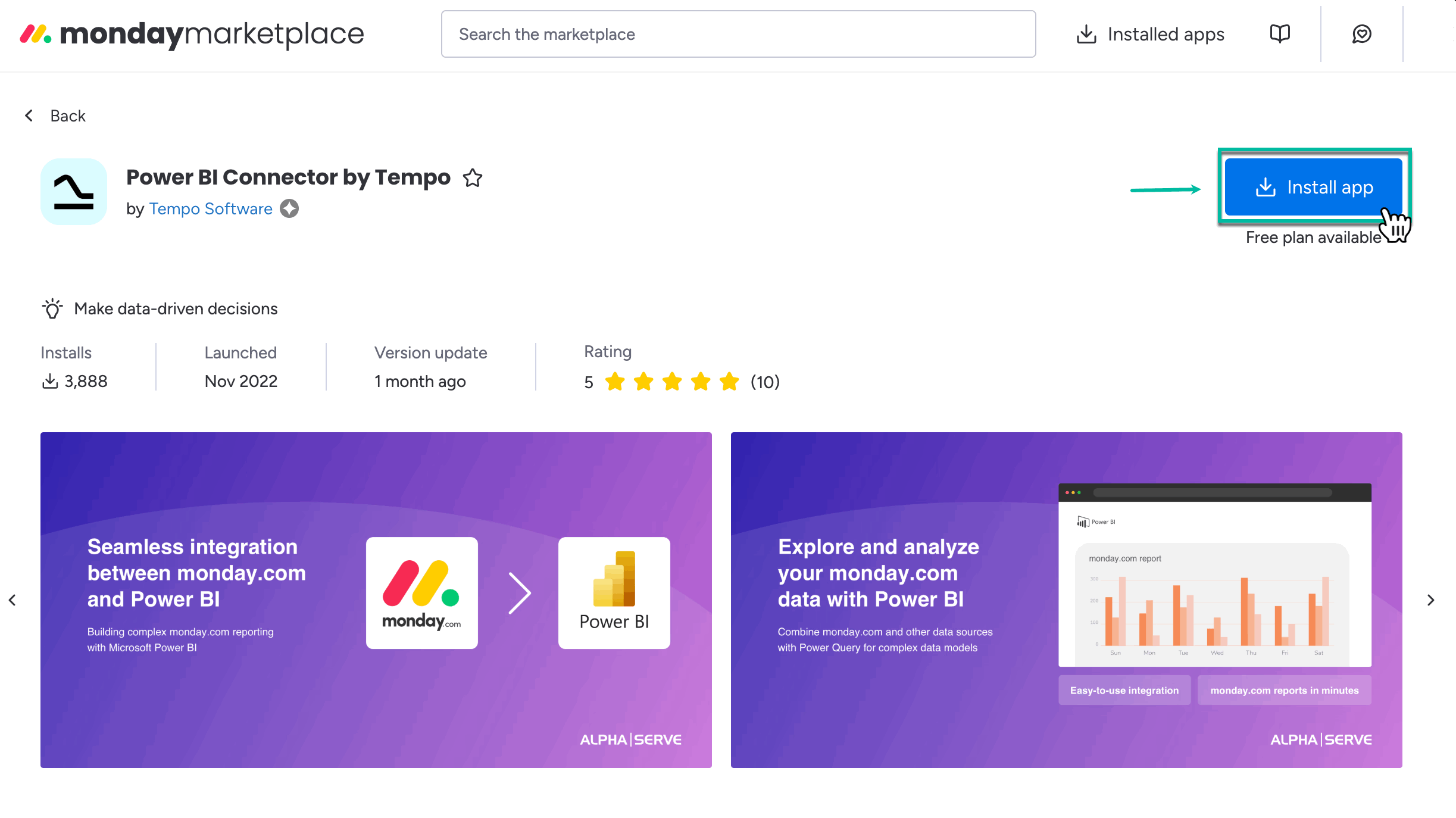Open the documentation book icon

[1280, 34]
